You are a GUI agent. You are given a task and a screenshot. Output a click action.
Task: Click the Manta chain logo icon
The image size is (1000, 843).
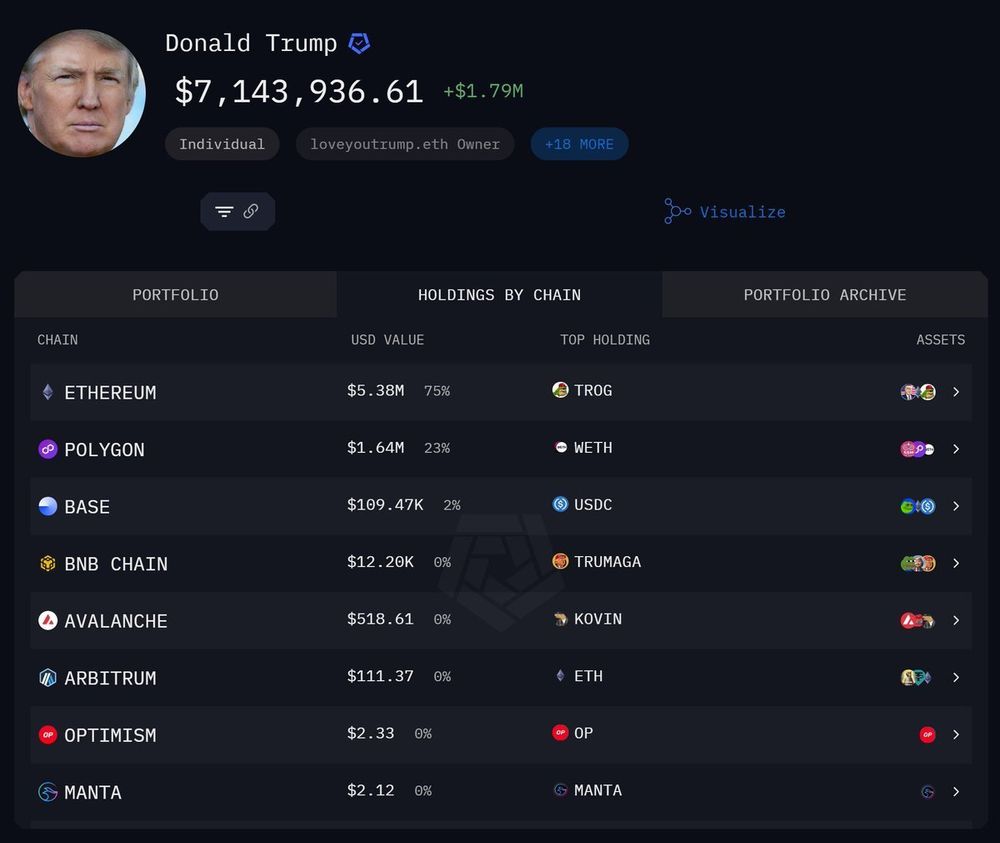click(48, 792)
